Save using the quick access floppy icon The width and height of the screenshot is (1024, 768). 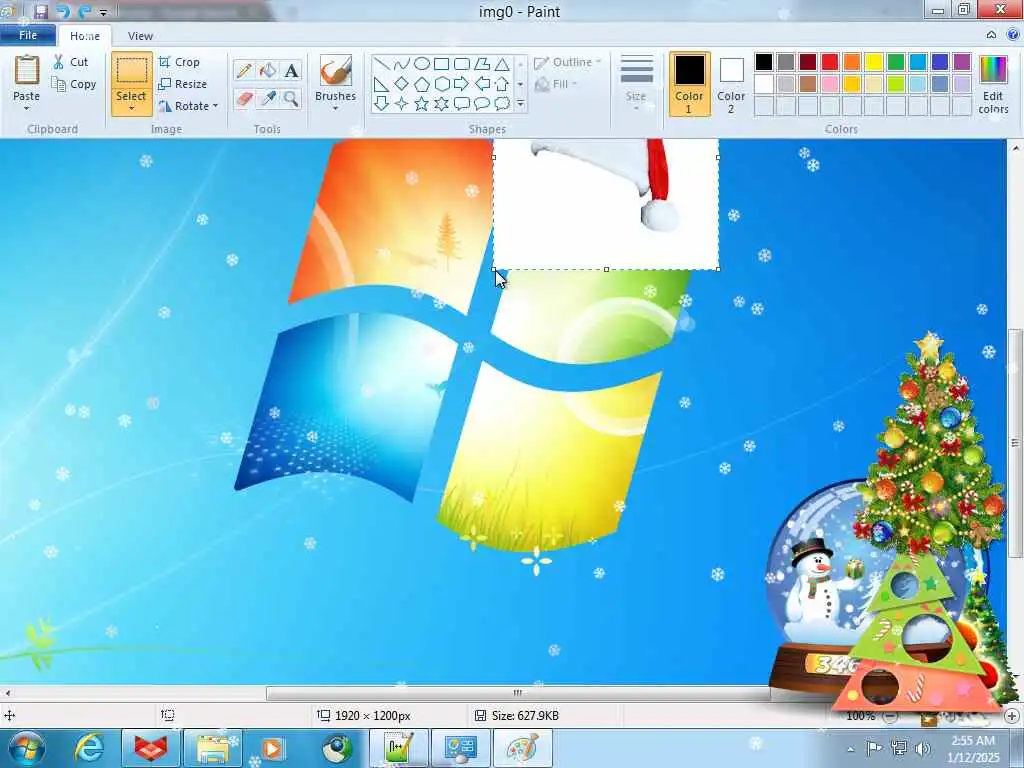tap(41, 11)
